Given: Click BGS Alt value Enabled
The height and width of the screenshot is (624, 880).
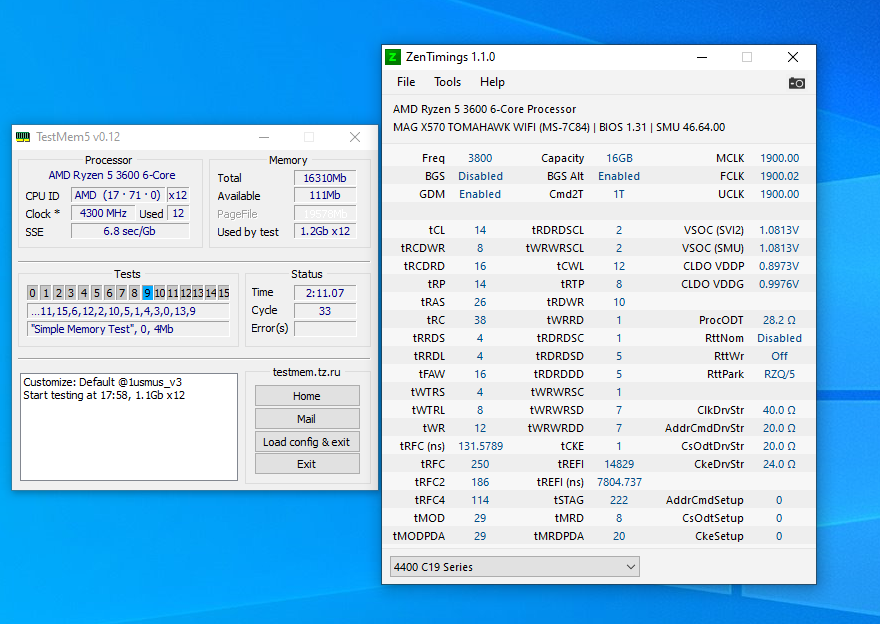Looking at the screenshot, I should 619,176.
